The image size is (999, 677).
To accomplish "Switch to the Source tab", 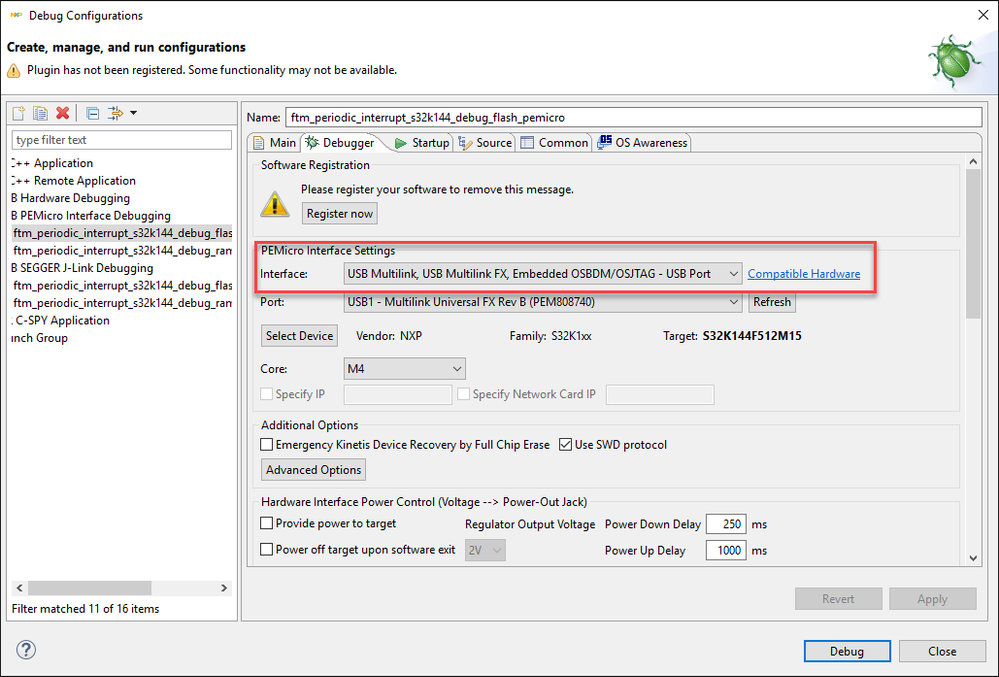I will coord(485,143).
